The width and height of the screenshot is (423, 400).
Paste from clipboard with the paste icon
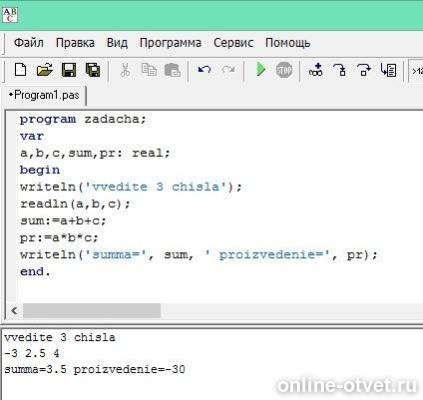point(172,70)
